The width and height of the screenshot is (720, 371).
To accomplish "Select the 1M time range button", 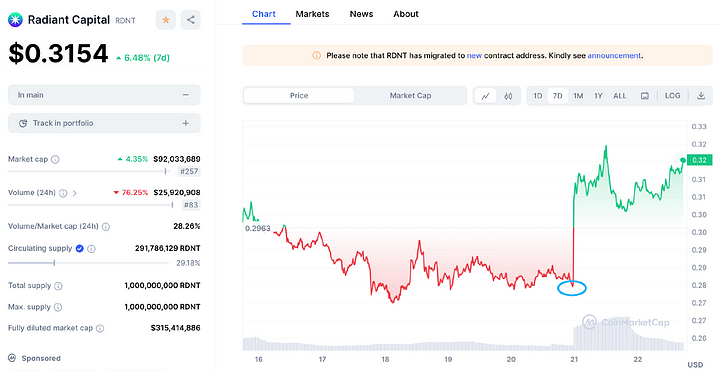I will click(578, 96).
